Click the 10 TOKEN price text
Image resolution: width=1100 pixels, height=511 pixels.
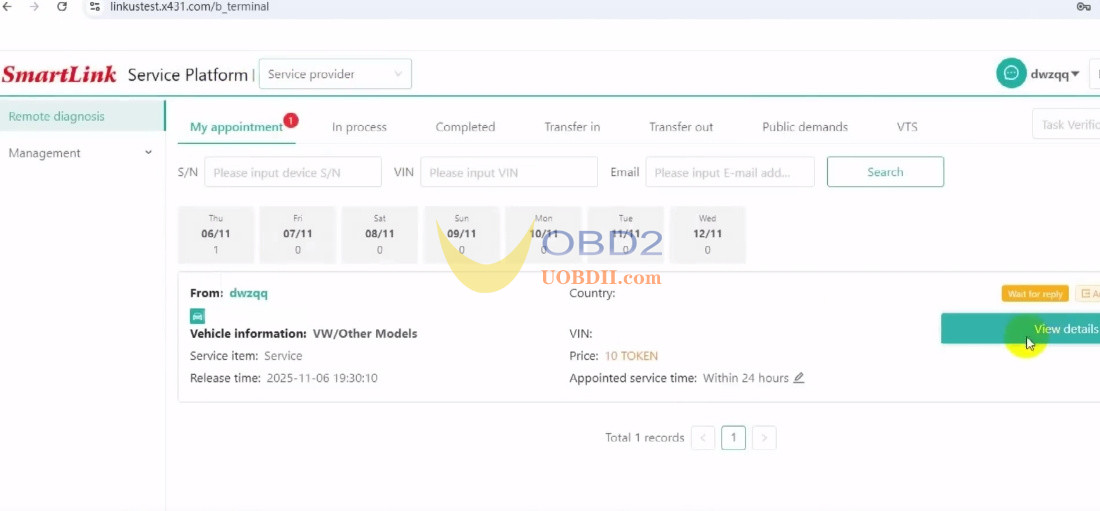[x=631, y=356]
